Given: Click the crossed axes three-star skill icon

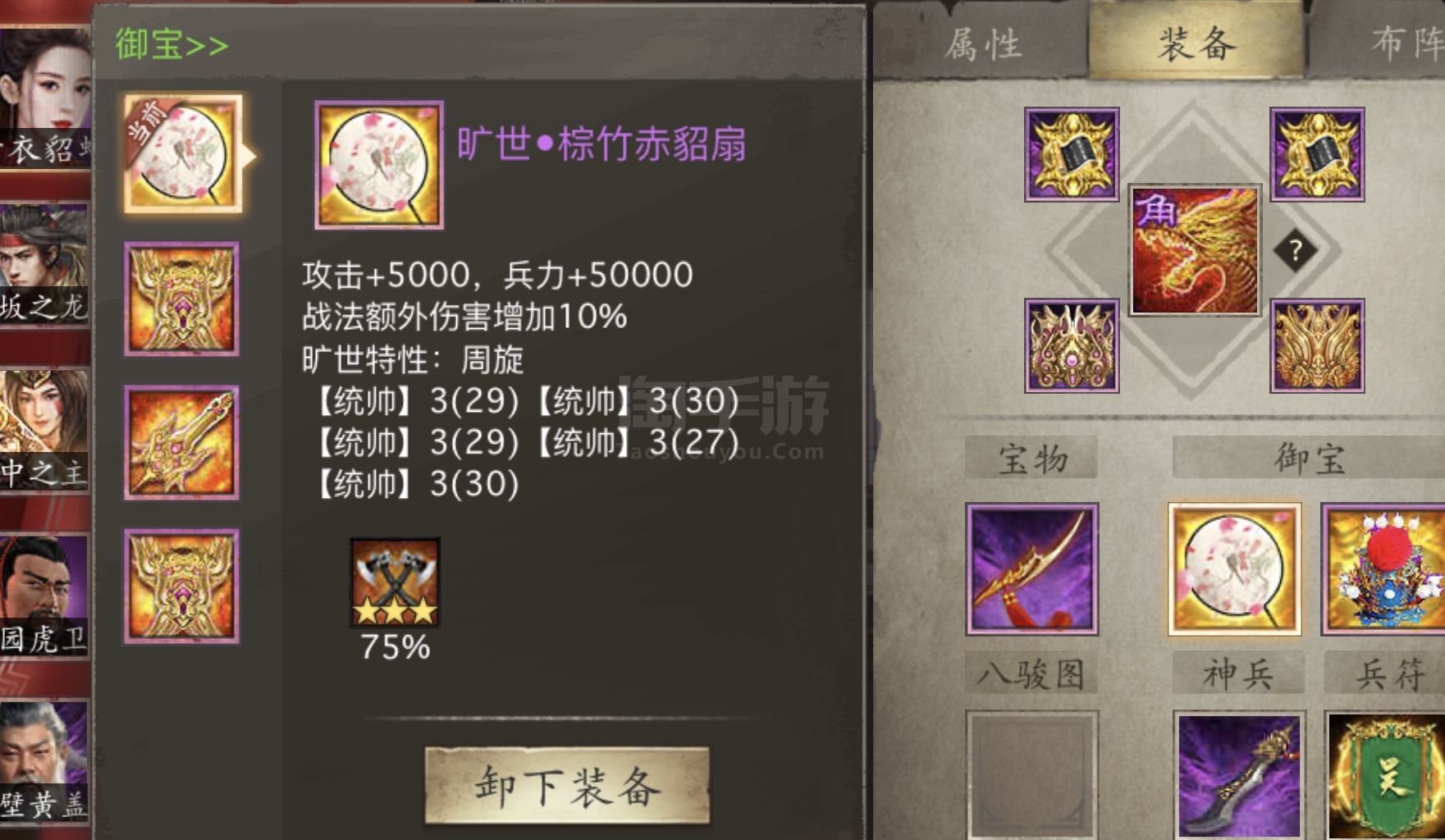Looking at the screenshot, I should [x=396, y=582].
